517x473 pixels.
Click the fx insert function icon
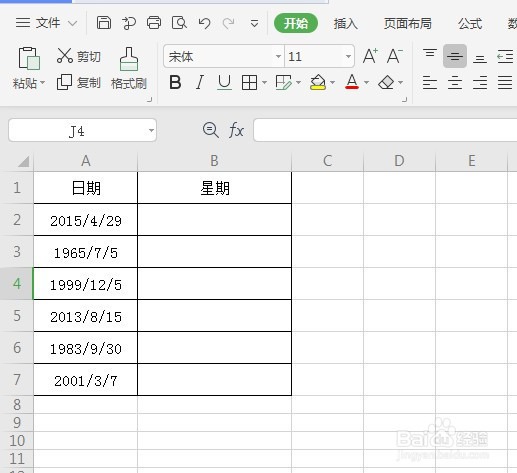[x=236, y=130]
